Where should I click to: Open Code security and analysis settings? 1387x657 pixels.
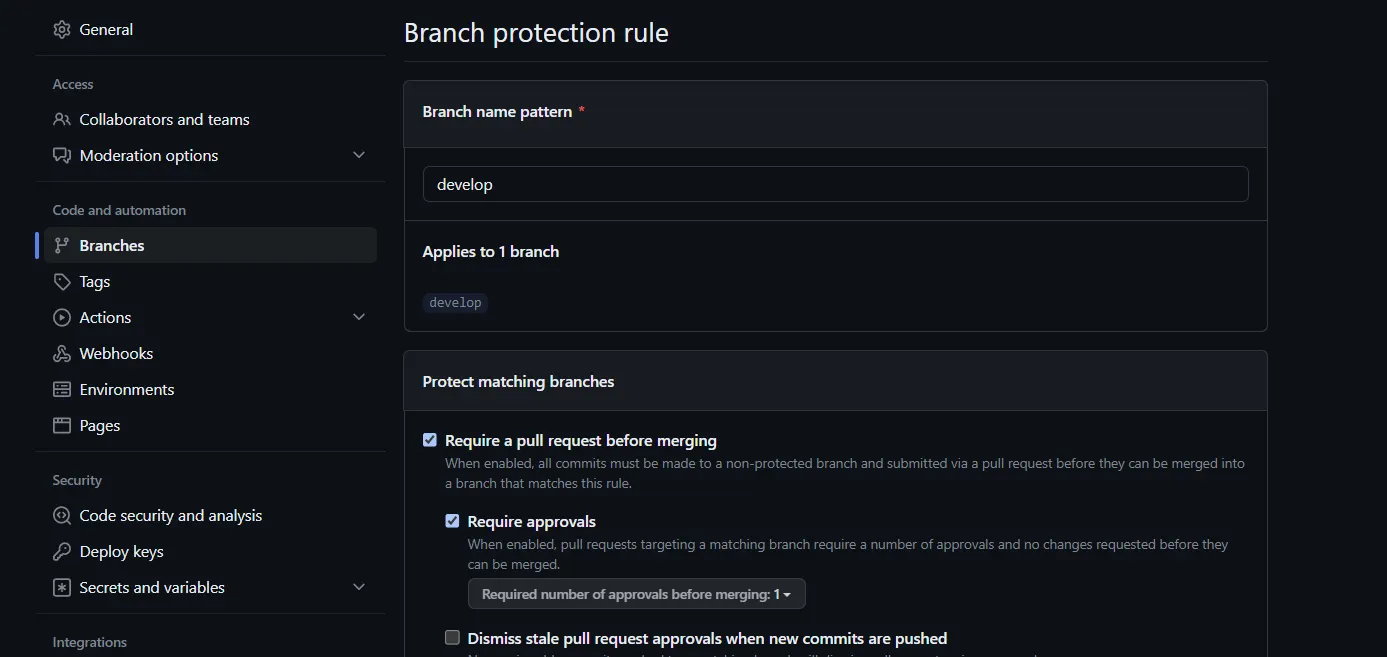coord(170,516)
